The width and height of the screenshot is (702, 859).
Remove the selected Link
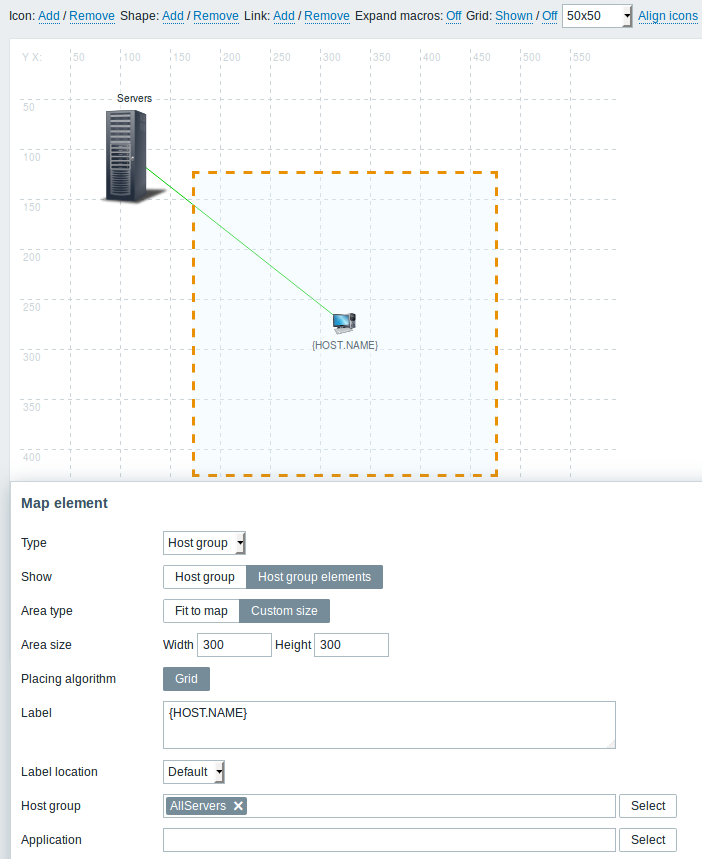(x=327, y=16)
